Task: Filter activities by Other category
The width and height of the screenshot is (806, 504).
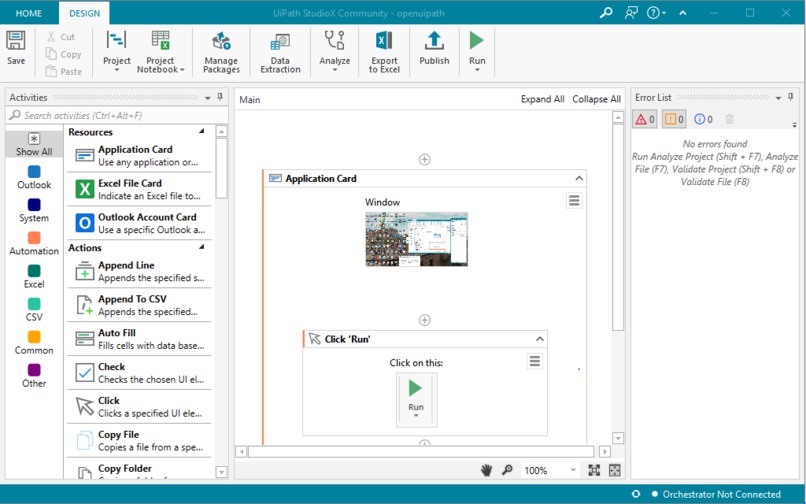Action: click(34, 376)
